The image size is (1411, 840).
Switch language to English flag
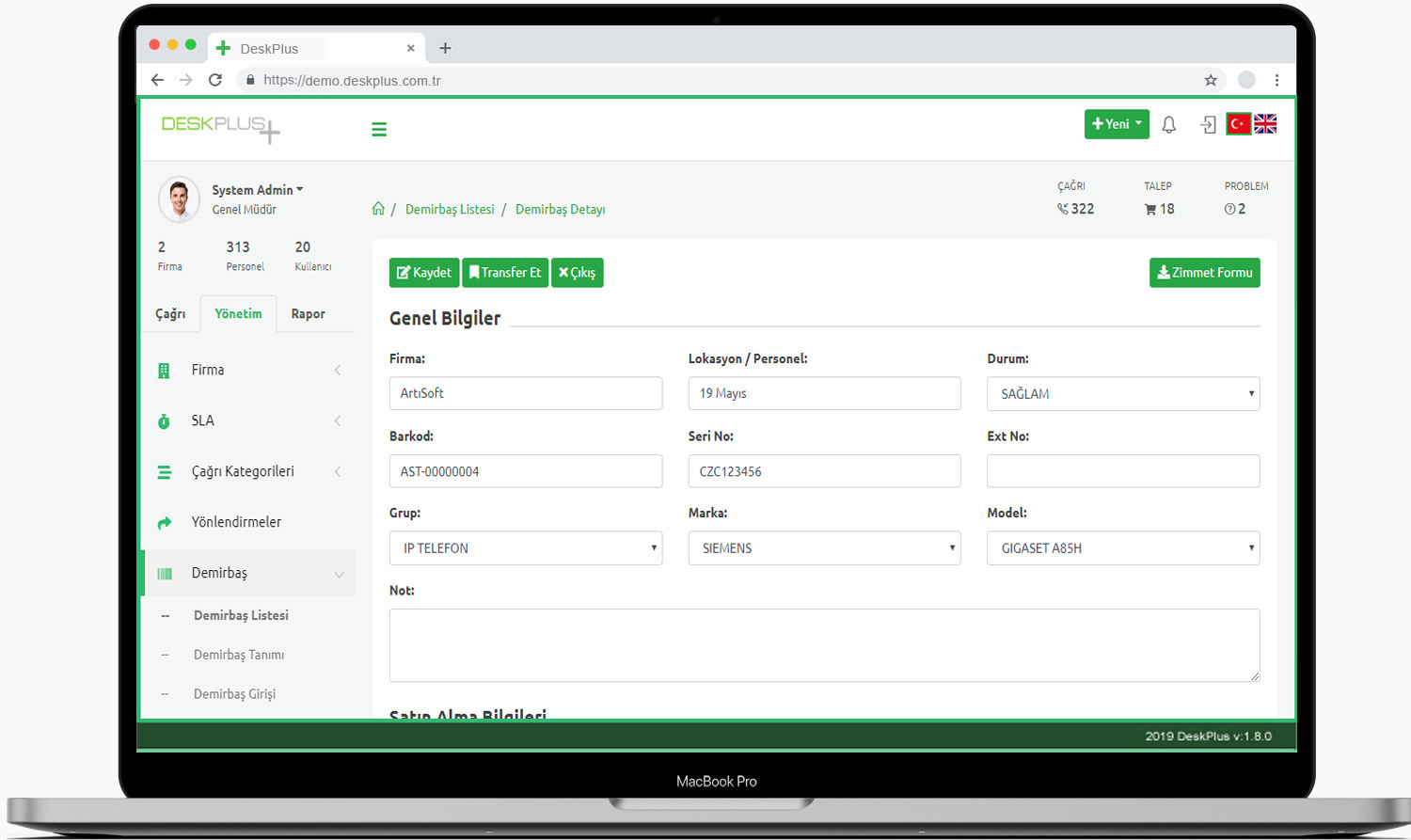point(1265,124)
